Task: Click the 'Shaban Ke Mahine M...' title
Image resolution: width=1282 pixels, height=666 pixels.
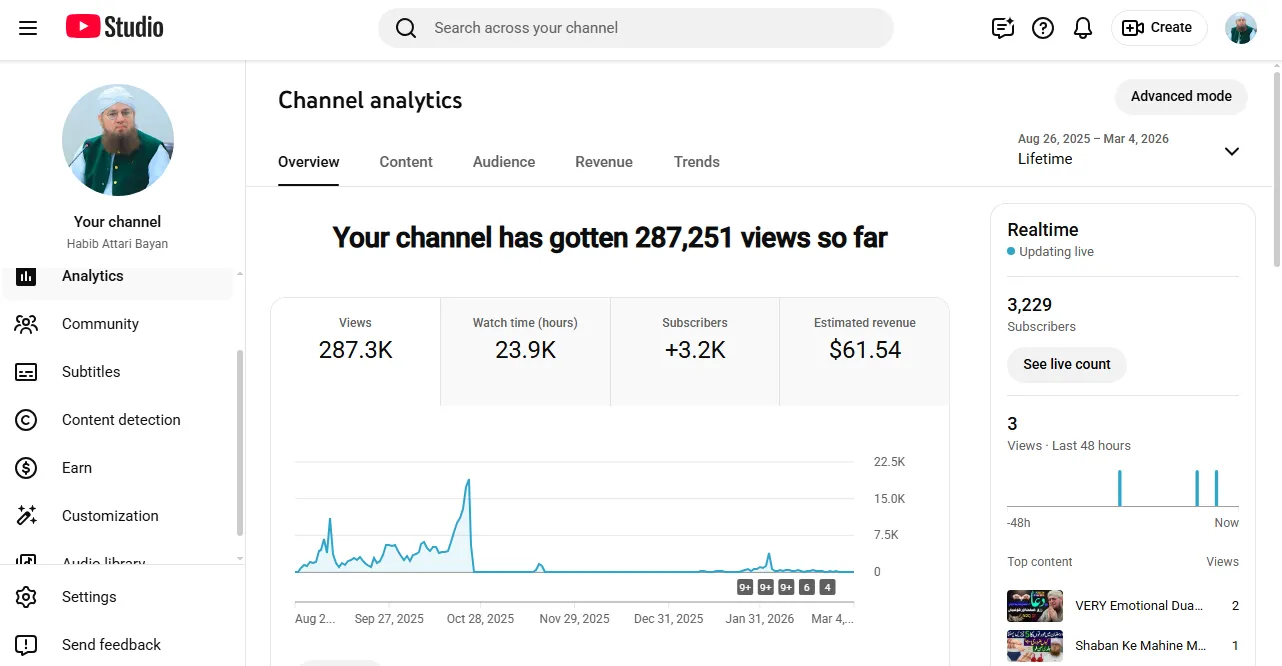Action: pos(1141,646)
